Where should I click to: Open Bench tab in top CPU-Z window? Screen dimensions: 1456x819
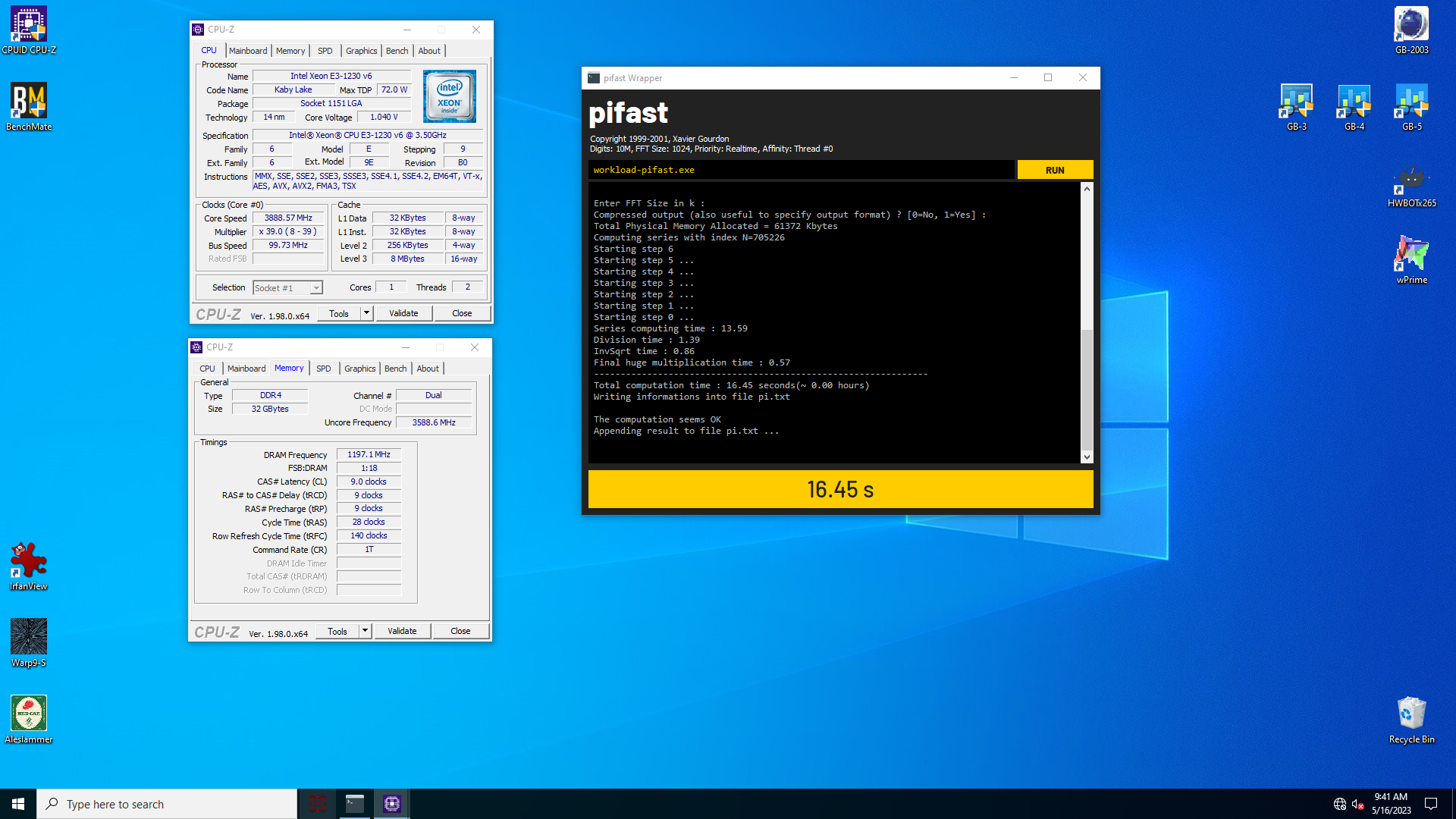[397, 51]
